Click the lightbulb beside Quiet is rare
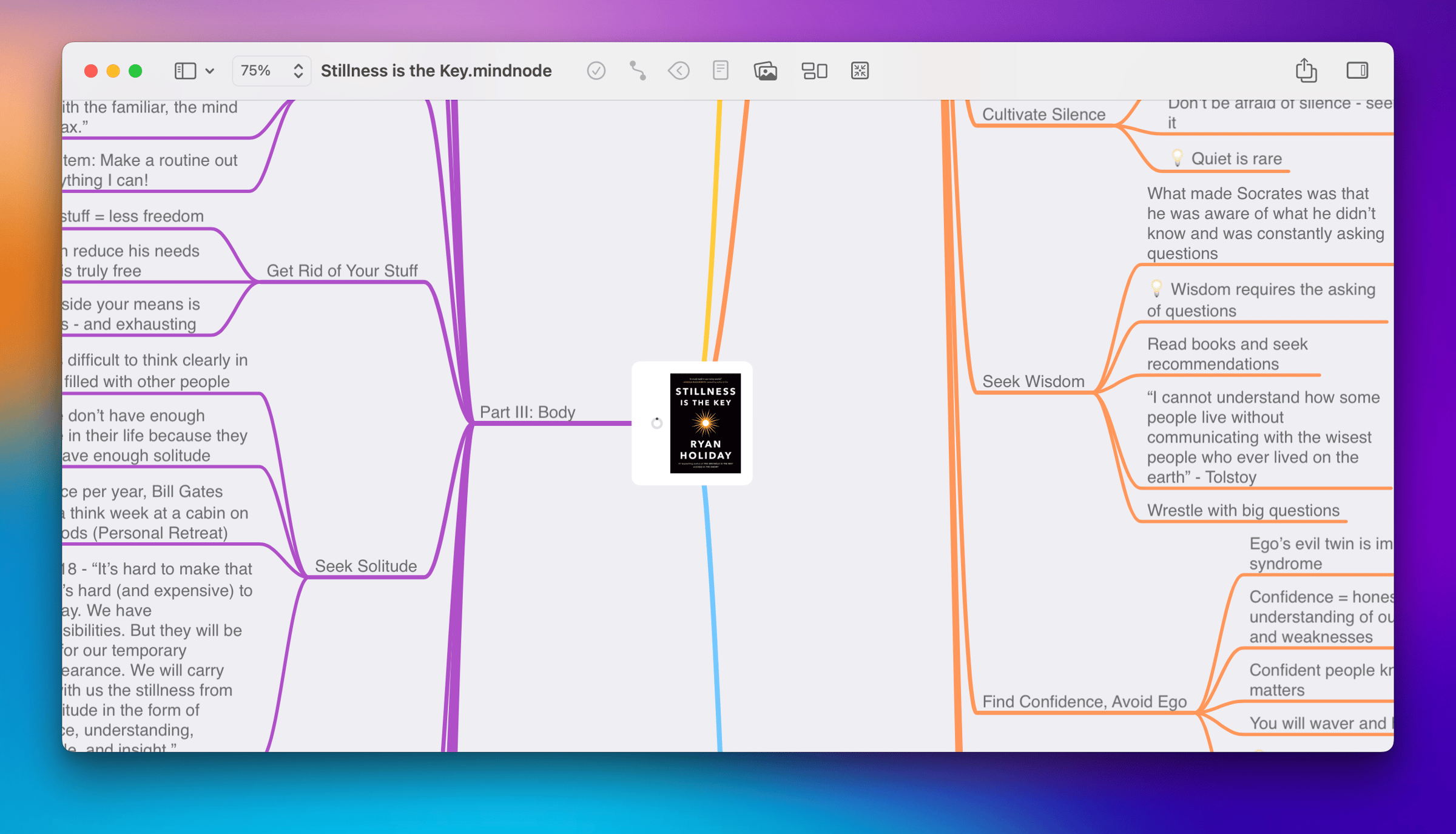 (1177, 158)
